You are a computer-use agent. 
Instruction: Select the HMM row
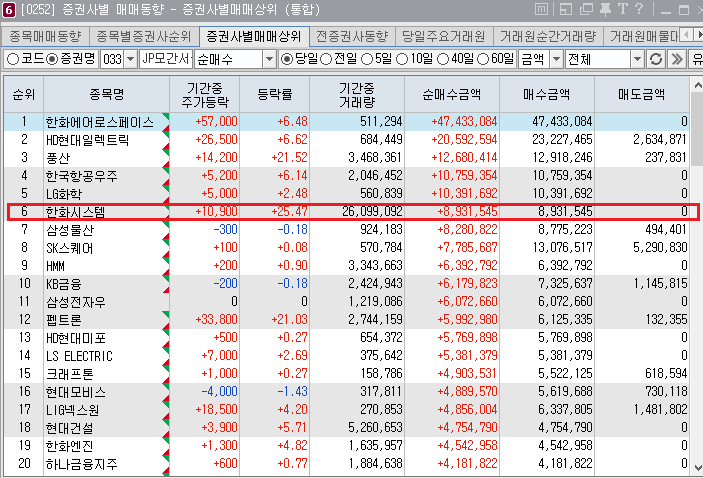point(347,265)
